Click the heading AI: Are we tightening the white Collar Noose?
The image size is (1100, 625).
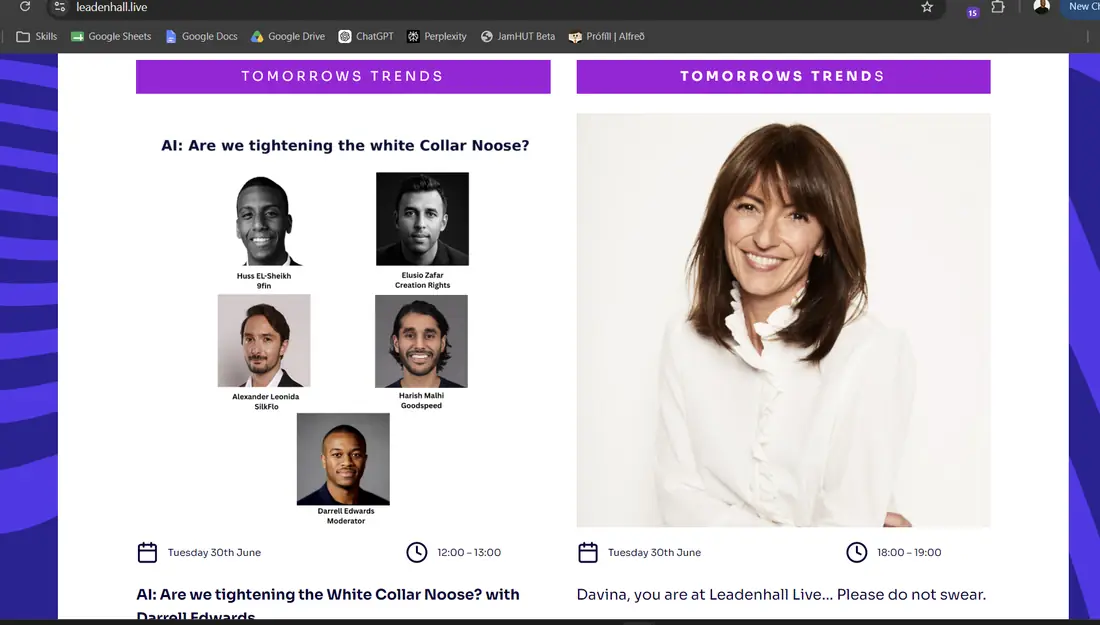(x=345, y=145)
